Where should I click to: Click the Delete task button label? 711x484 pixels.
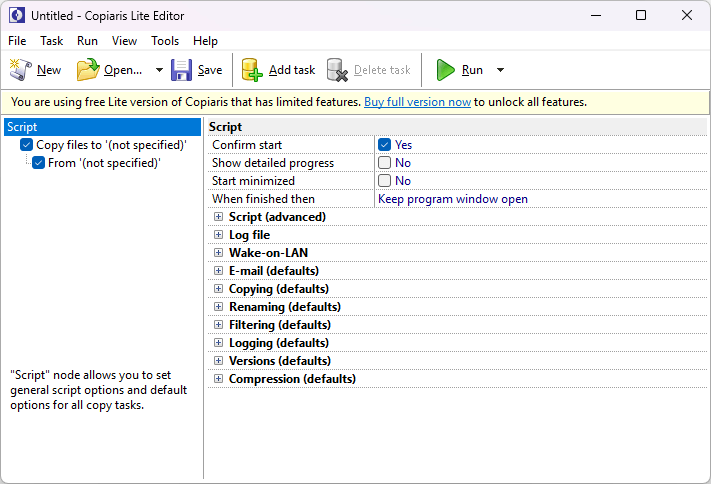point(382,70)
